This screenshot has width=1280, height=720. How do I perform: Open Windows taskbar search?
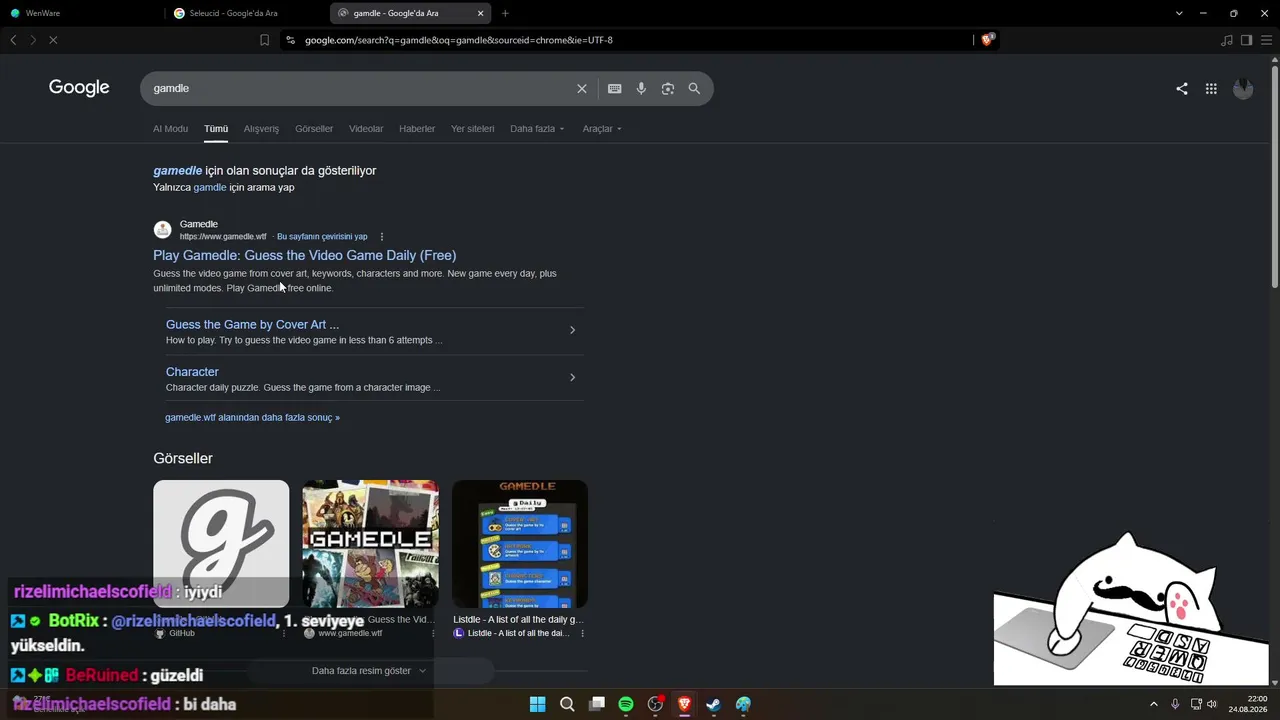(567, 704)
